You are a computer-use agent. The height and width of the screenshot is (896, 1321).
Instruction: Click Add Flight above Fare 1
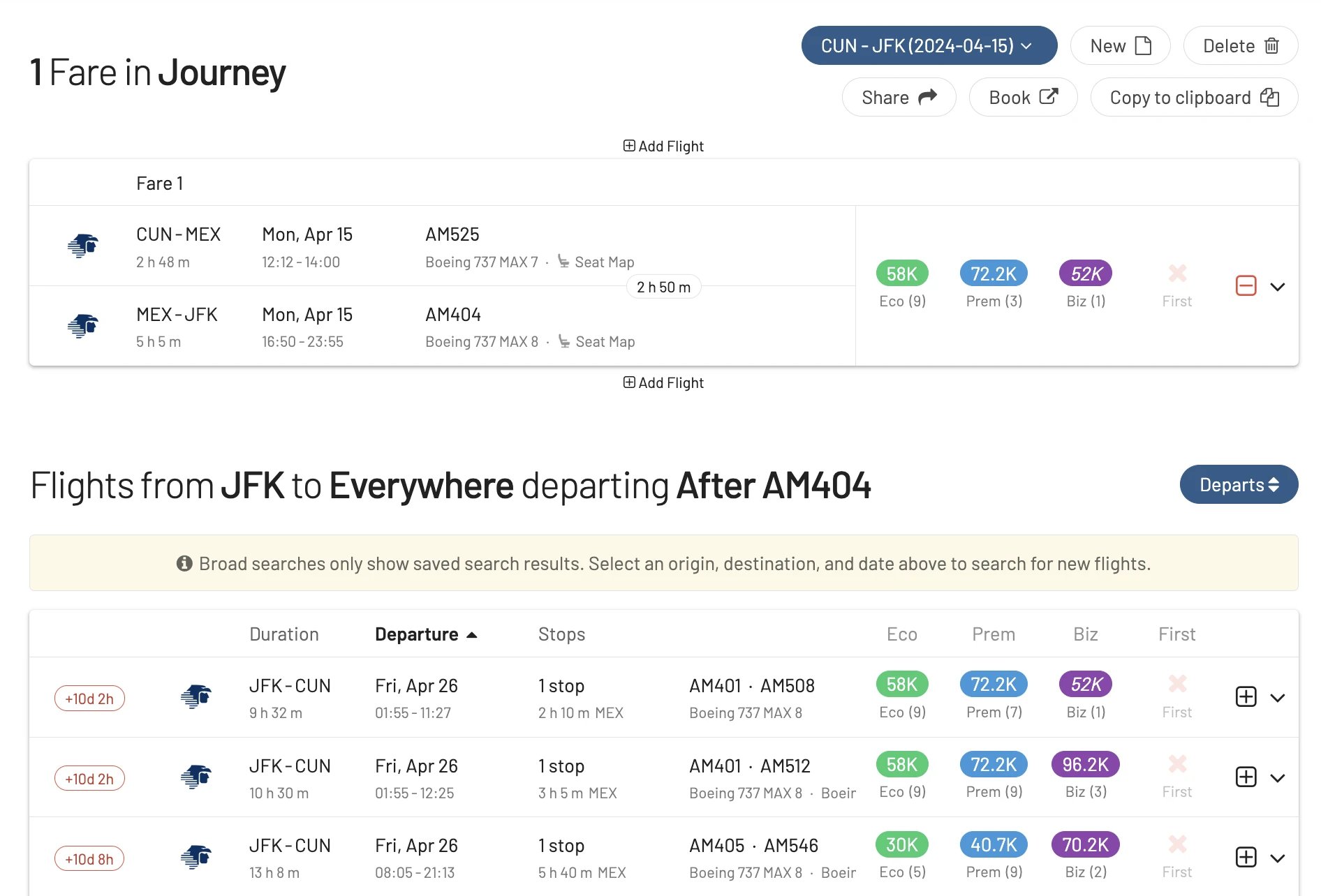(x=663, y=146)
